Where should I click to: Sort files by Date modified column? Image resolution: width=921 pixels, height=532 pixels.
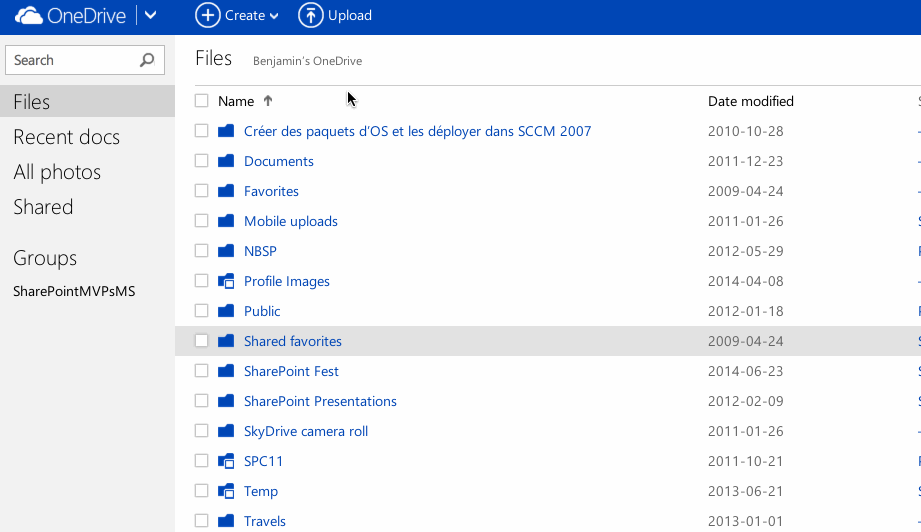750,101
